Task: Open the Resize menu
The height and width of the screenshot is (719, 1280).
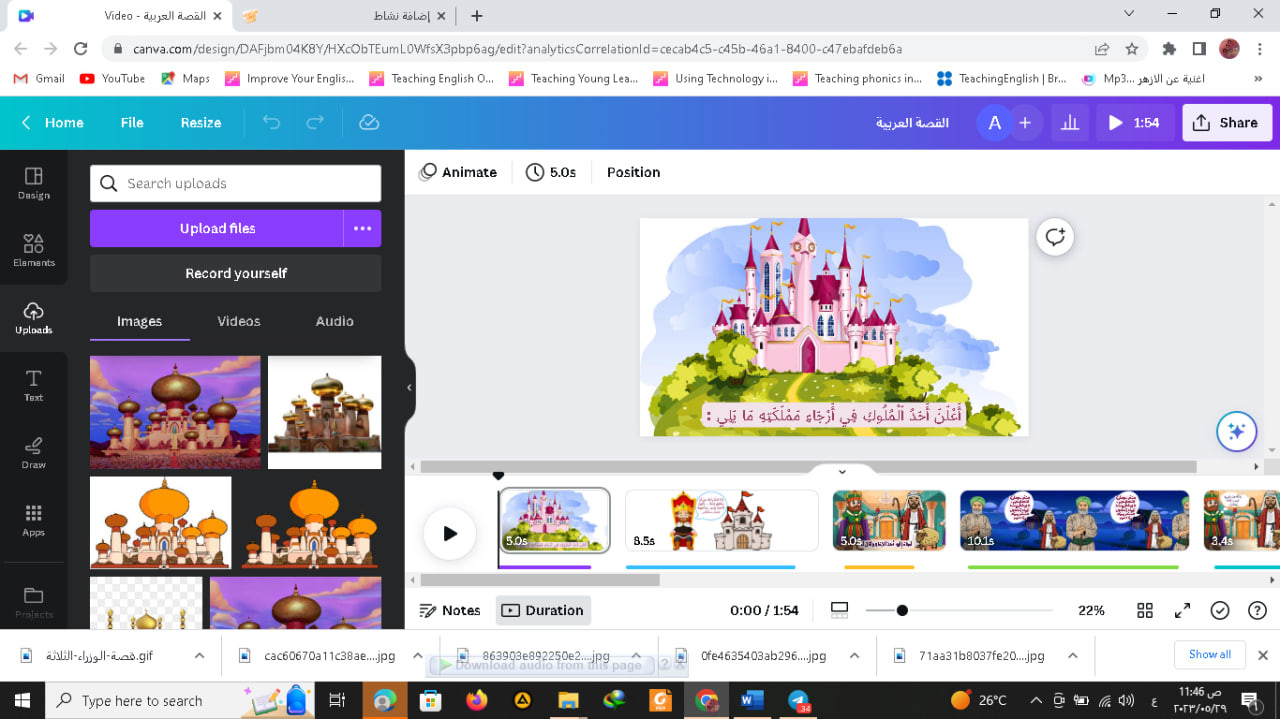Action: point(201,122)
